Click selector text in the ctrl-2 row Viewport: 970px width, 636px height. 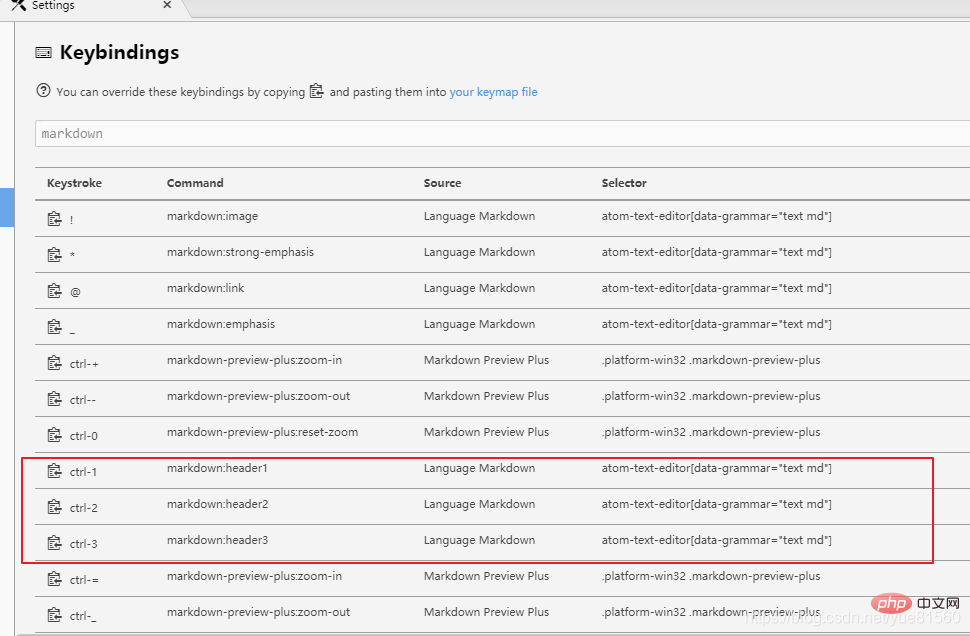pos(716,504)
